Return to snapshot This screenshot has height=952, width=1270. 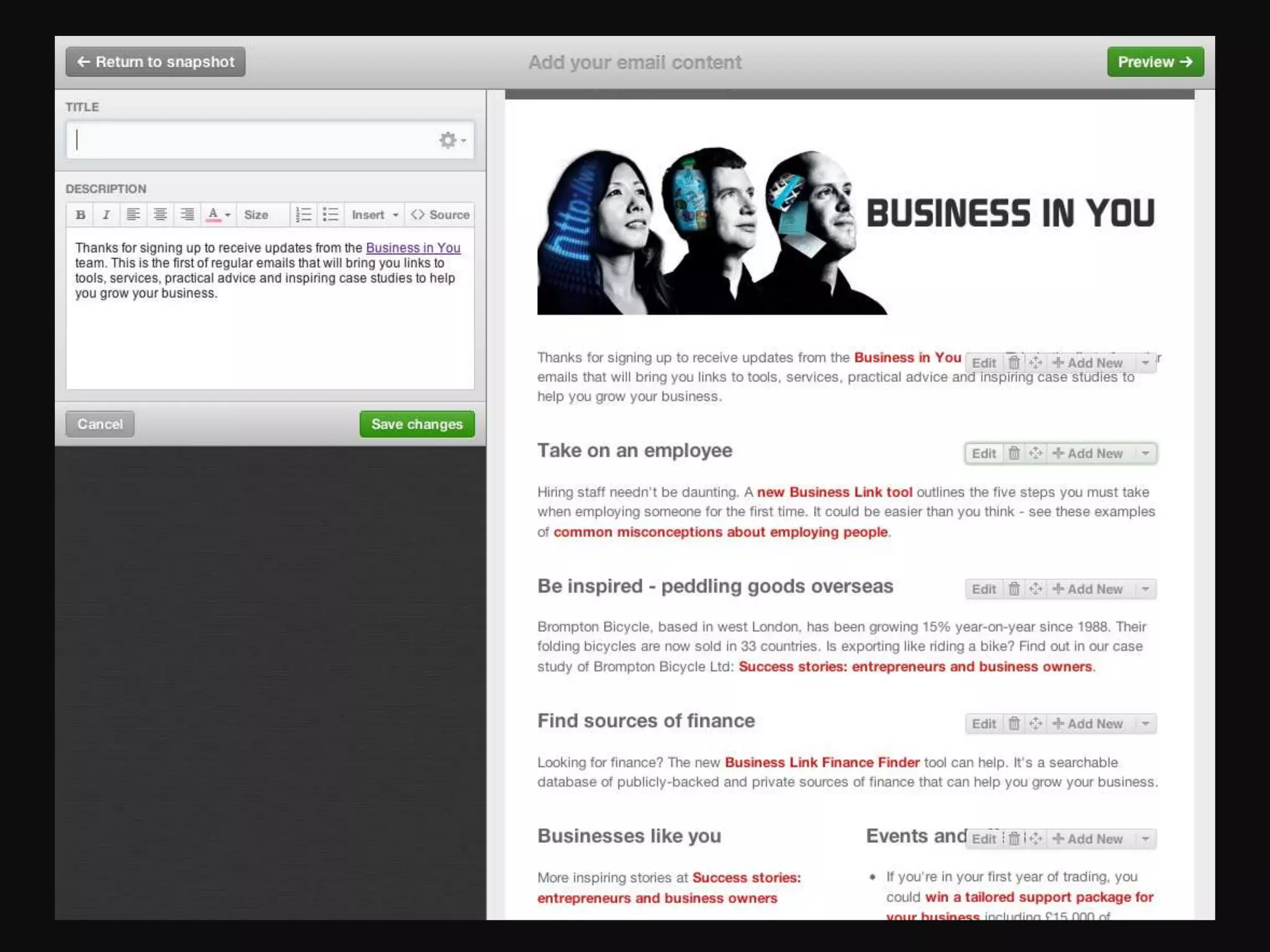(x=156, y=62)
